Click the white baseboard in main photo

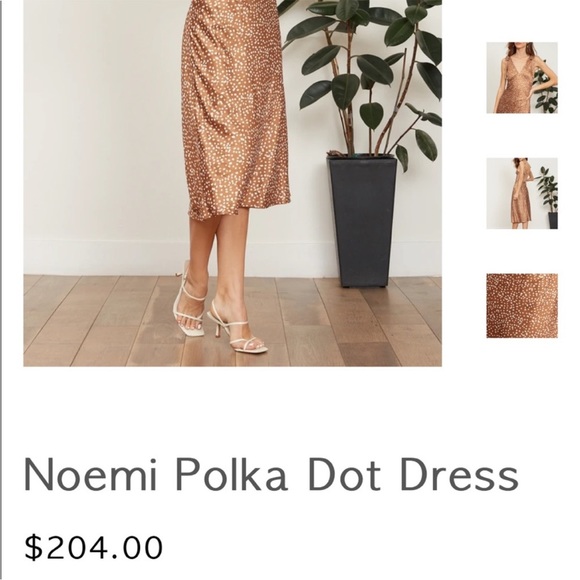click(x=104, y=257)
